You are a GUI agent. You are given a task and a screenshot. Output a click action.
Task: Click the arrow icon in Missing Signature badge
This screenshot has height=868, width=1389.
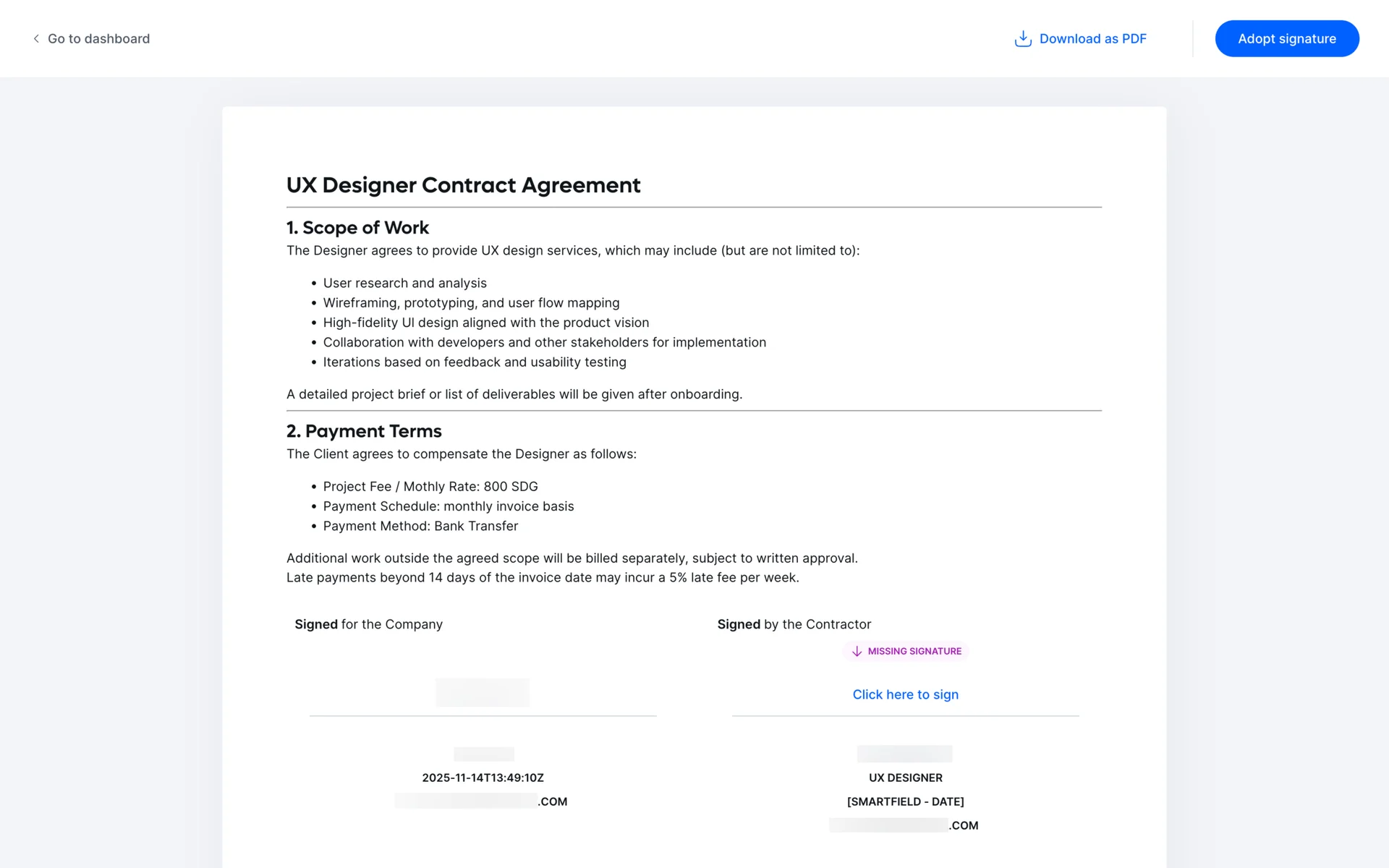pyautogui.click(x=857, y=651)
